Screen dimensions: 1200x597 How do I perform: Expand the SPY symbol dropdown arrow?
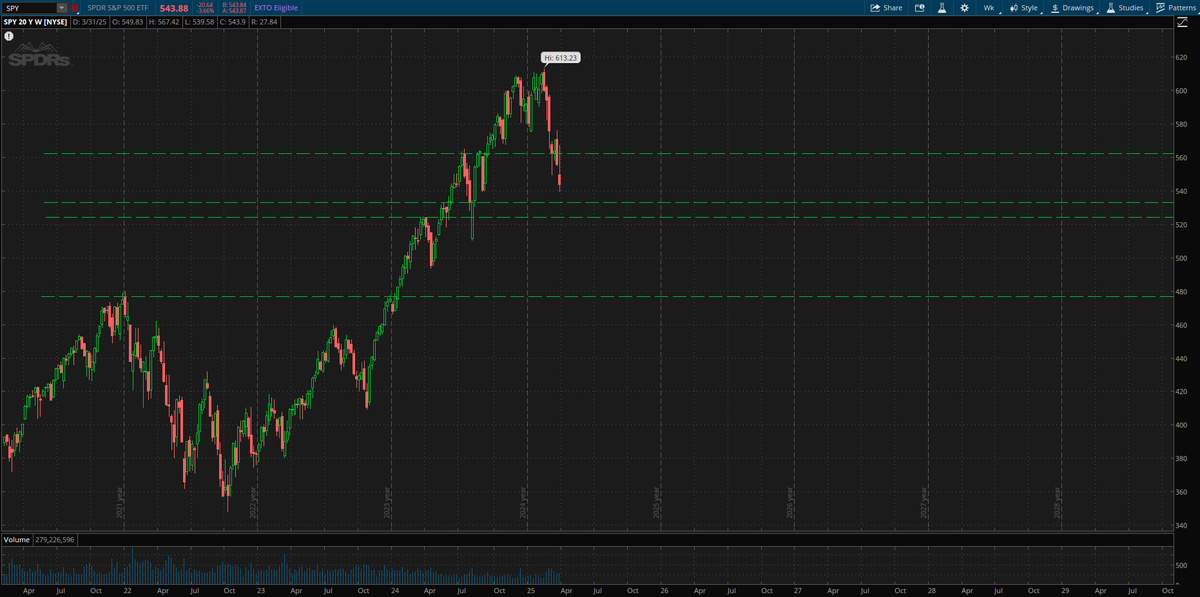click(62, 7)
